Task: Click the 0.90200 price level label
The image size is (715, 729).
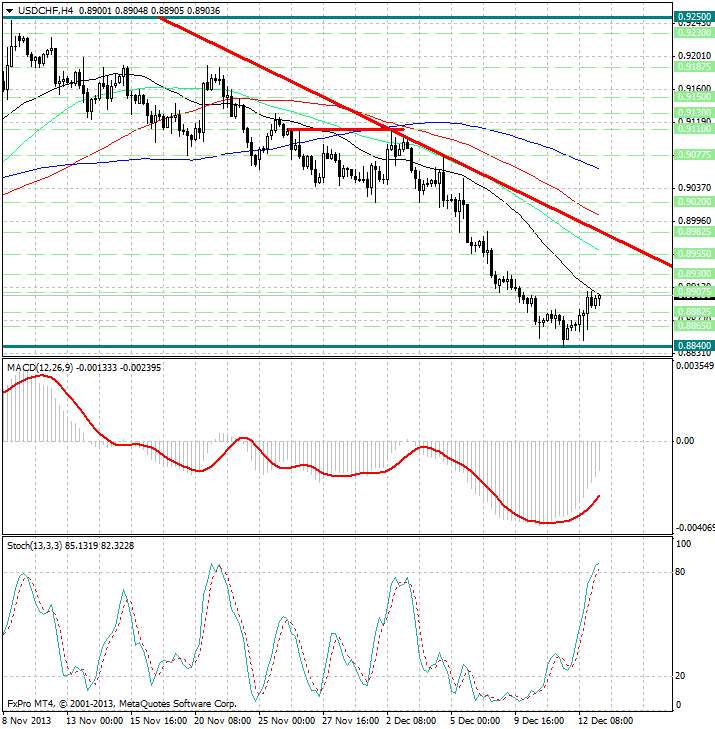Action: [694, 201]
